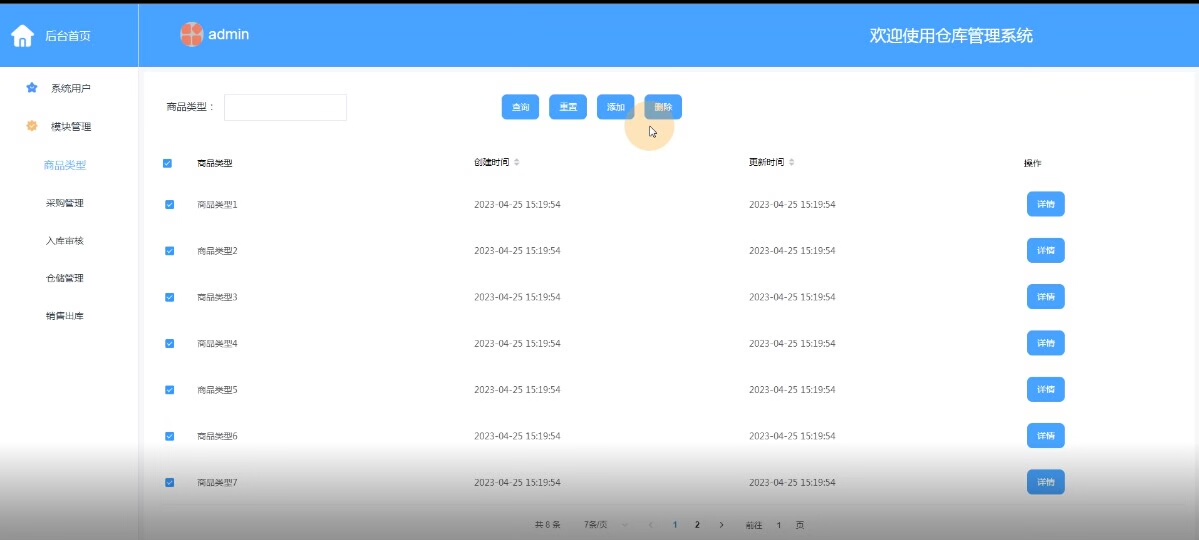Click the 商品类型 column header
This screenshot has height=540, width=1199.
(215, 163)
